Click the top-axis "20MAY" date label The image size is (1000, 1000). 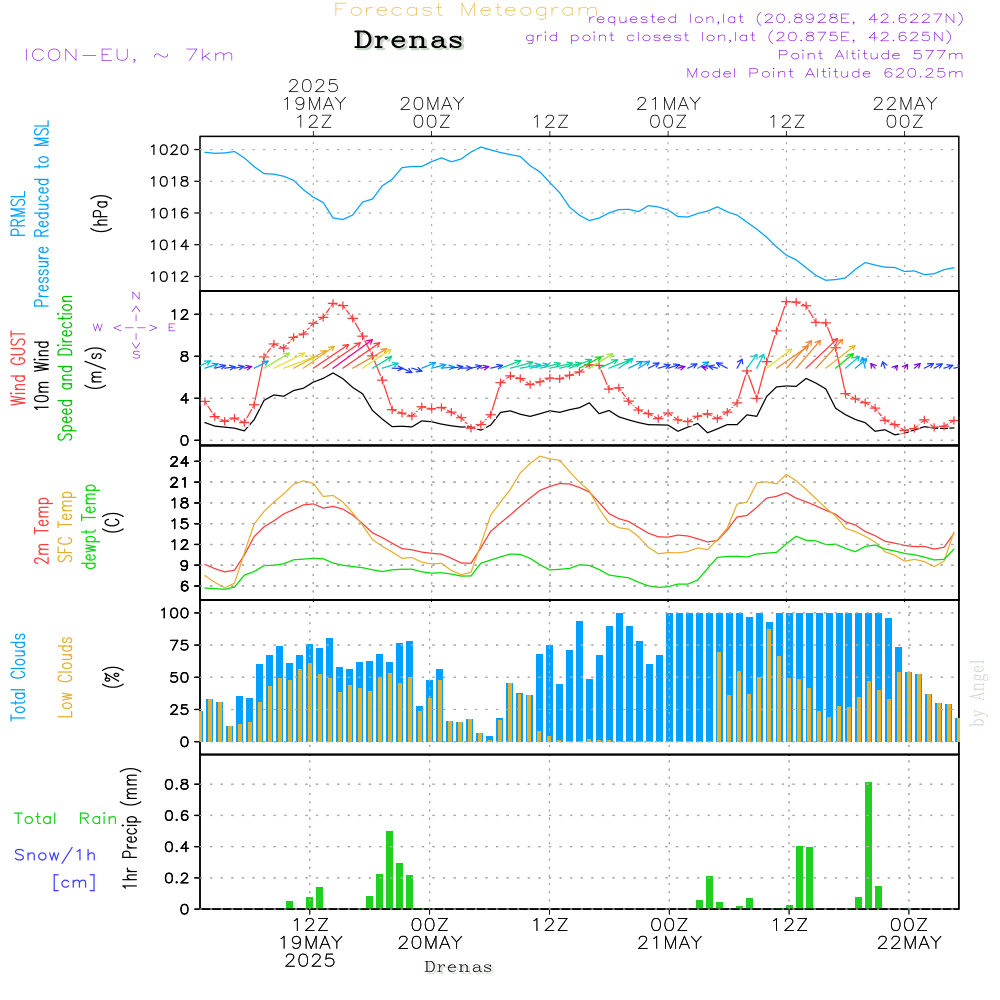pyautogui.click(x=432, y=104)
